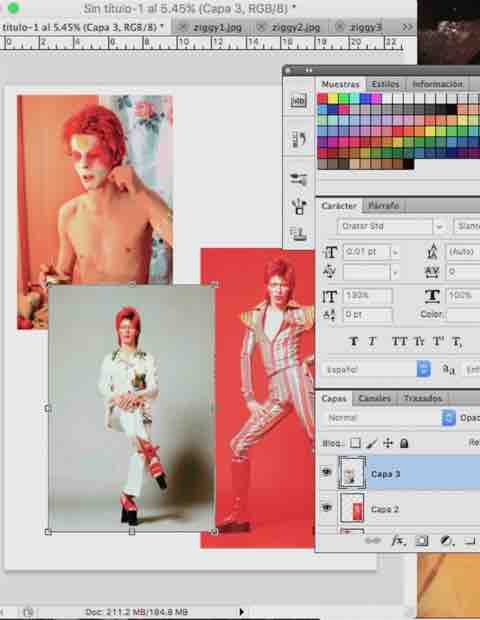Viewport: 480px width, 620px height.
Task: Switch to the Párrafo tab
Action: [384, 206]
